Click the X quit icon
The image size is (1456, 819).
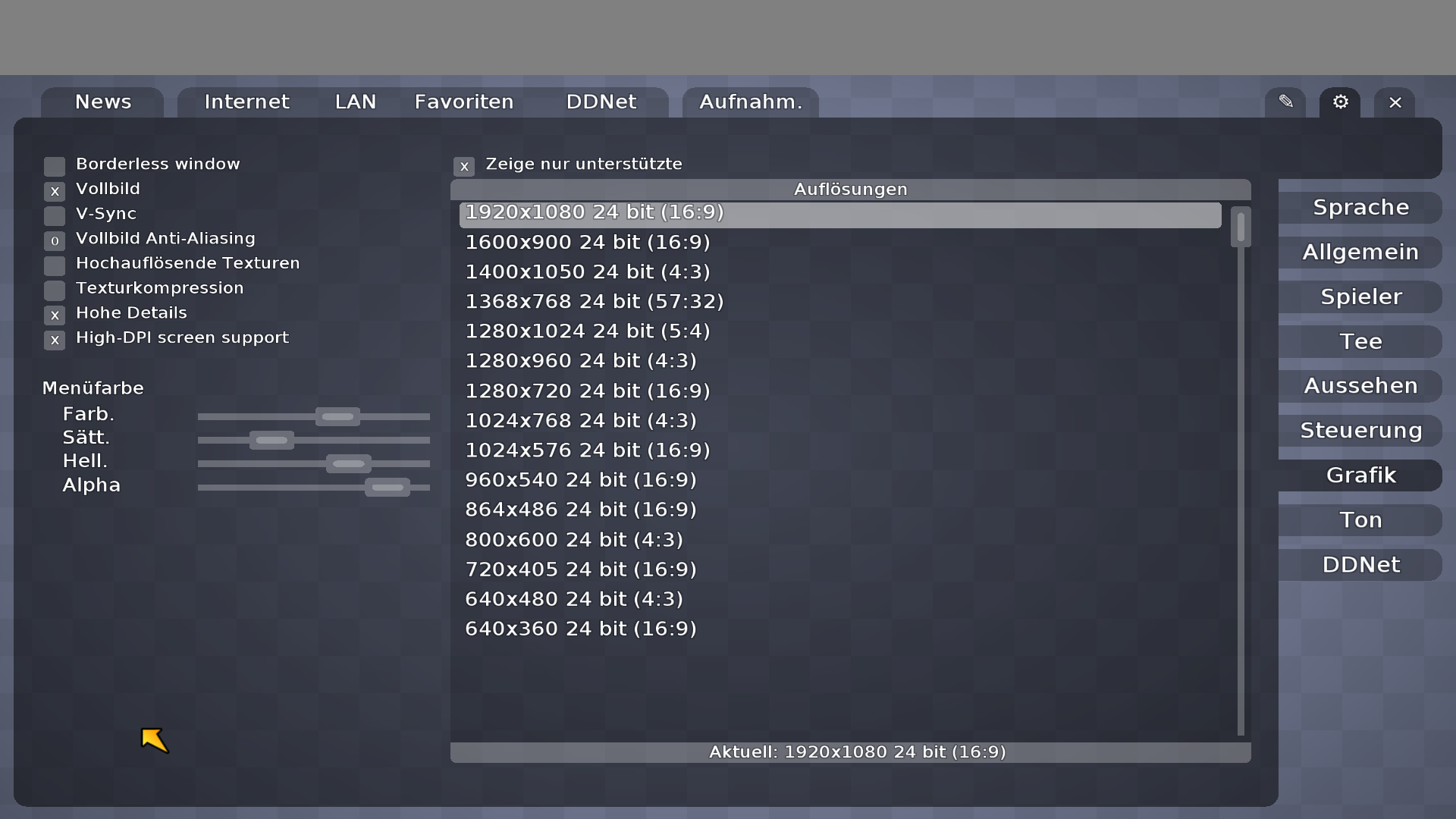click(x=1395, y=102)
